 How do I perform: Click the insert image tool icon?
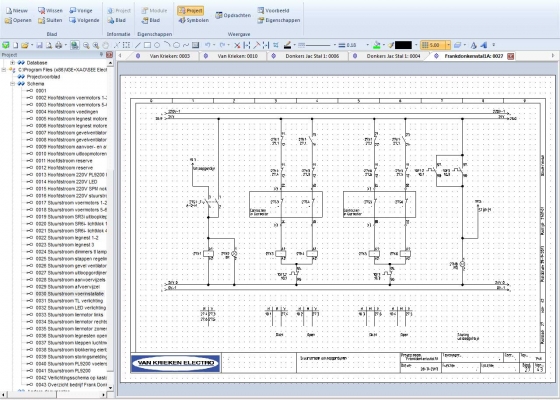pos(195,45)
